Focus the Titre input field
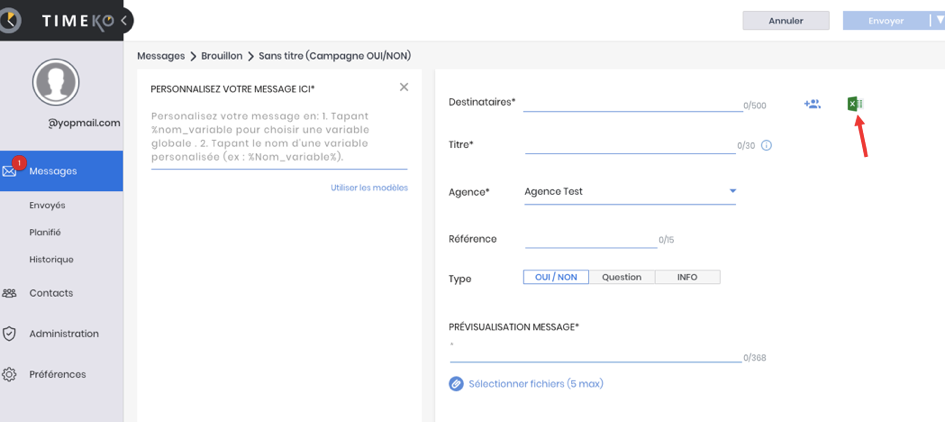 point(630,145)
